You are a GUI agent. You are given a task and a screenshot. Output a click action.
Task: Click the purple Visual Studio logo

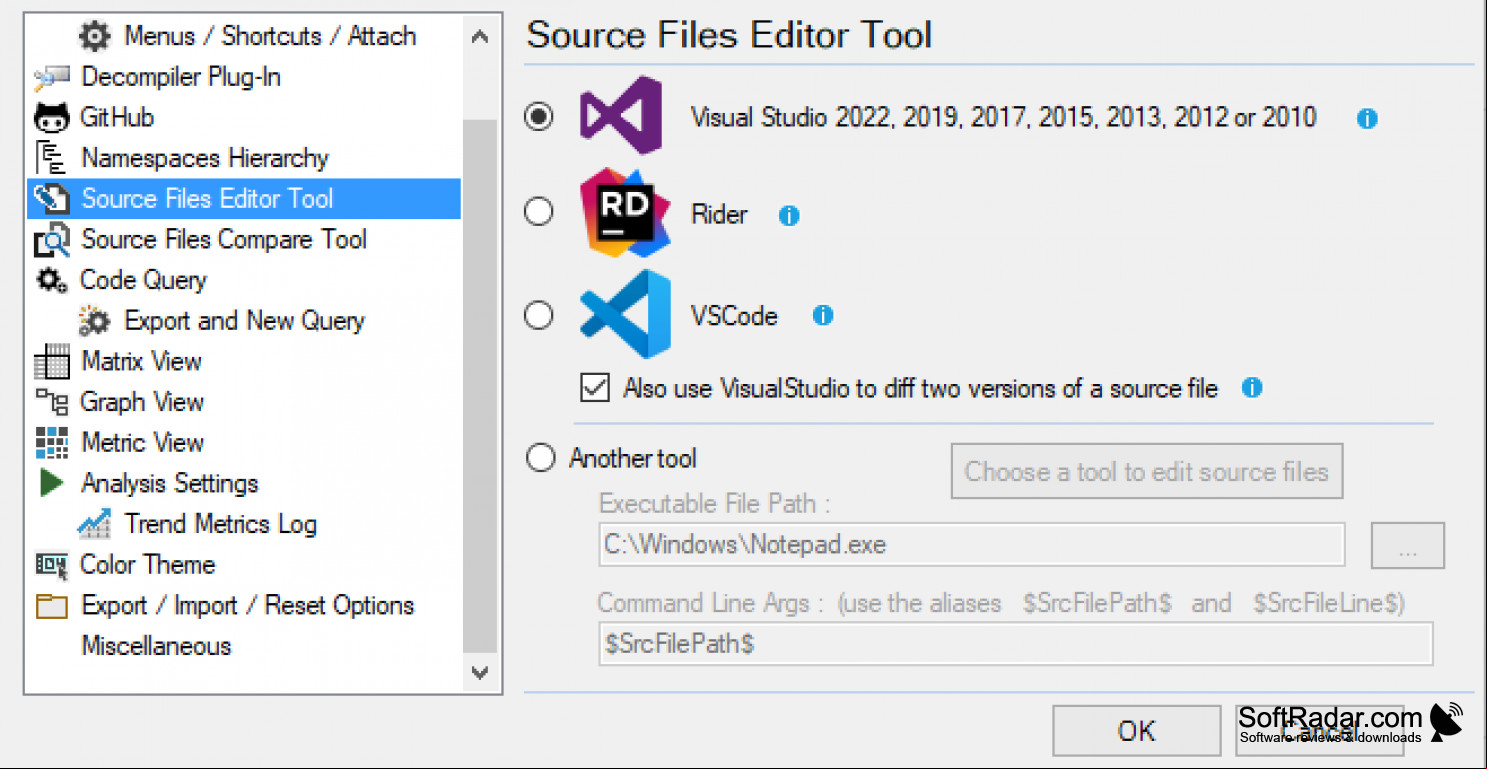[x=621, y=115]
